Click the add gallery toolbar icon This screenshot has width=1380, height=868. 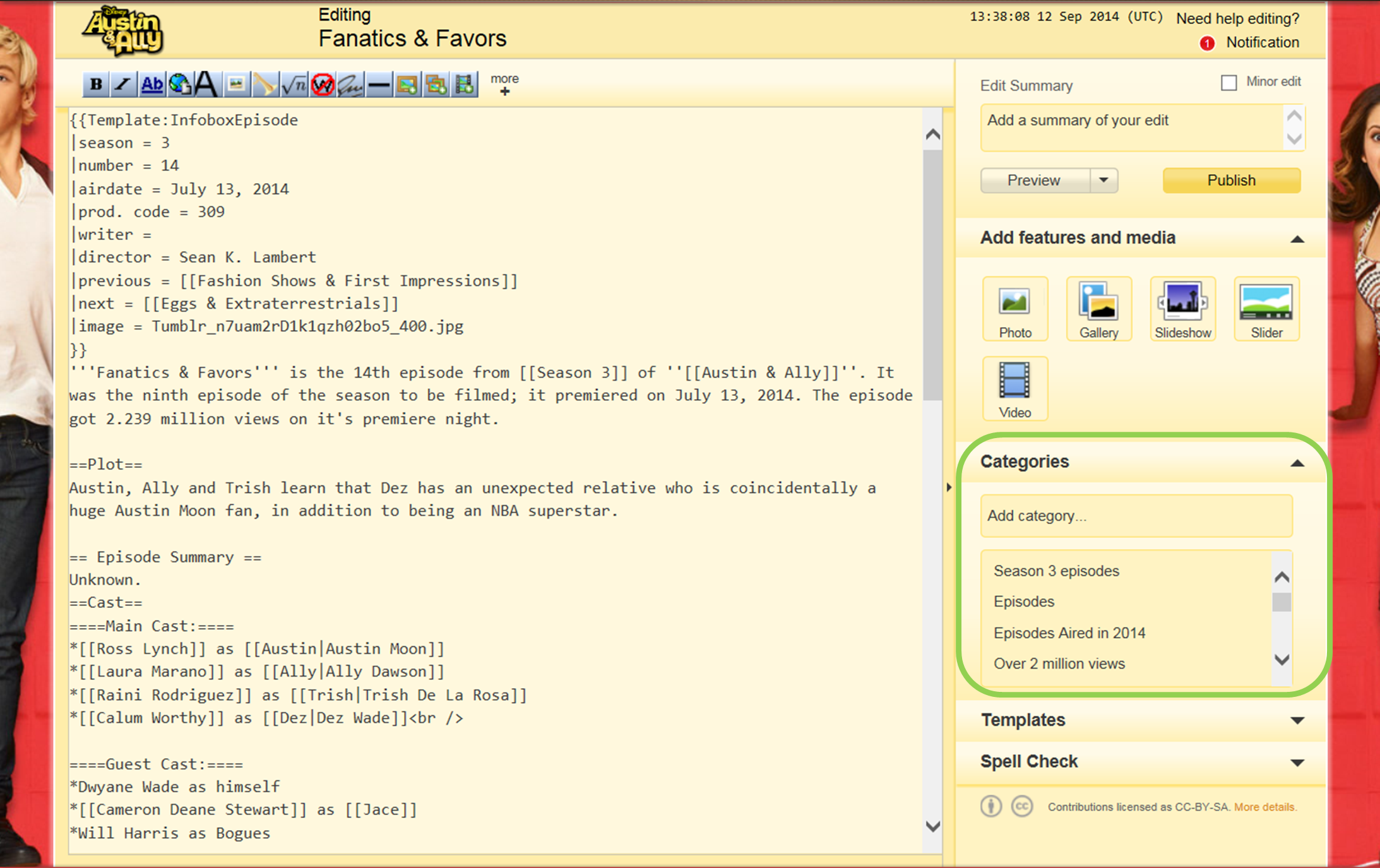tap(436, 84)
